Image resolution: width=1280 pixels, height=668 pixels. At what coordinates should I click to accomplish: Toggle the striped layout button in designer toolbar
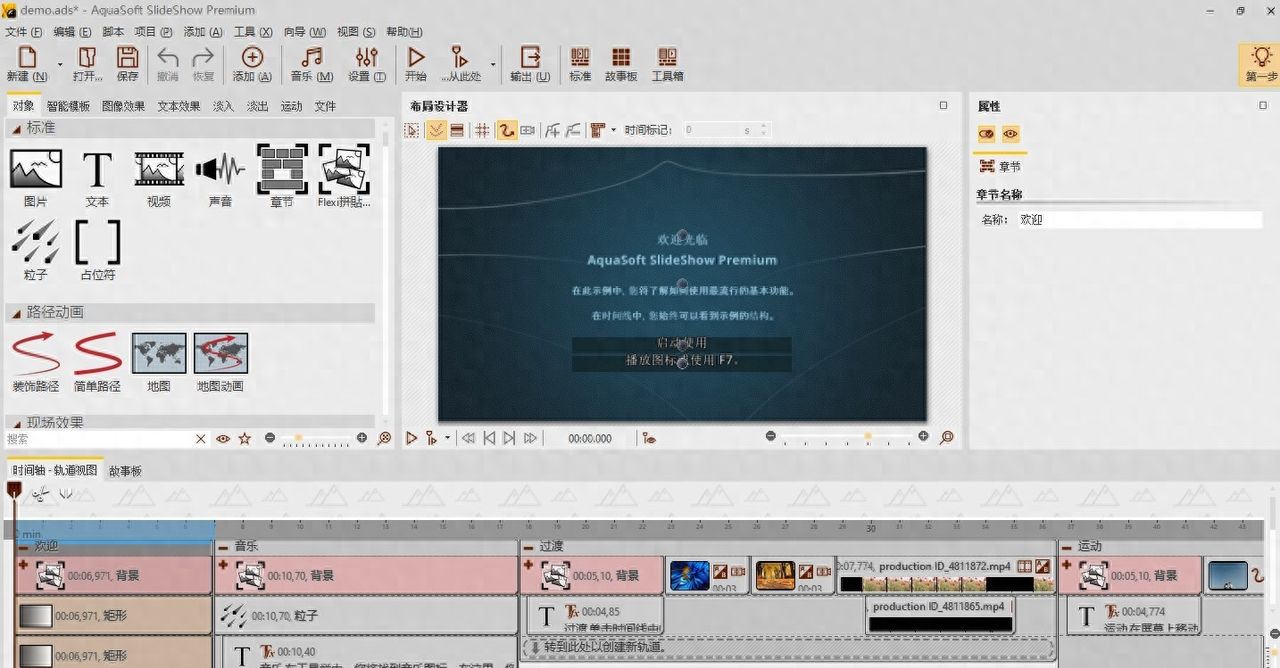tap(457, 130)
